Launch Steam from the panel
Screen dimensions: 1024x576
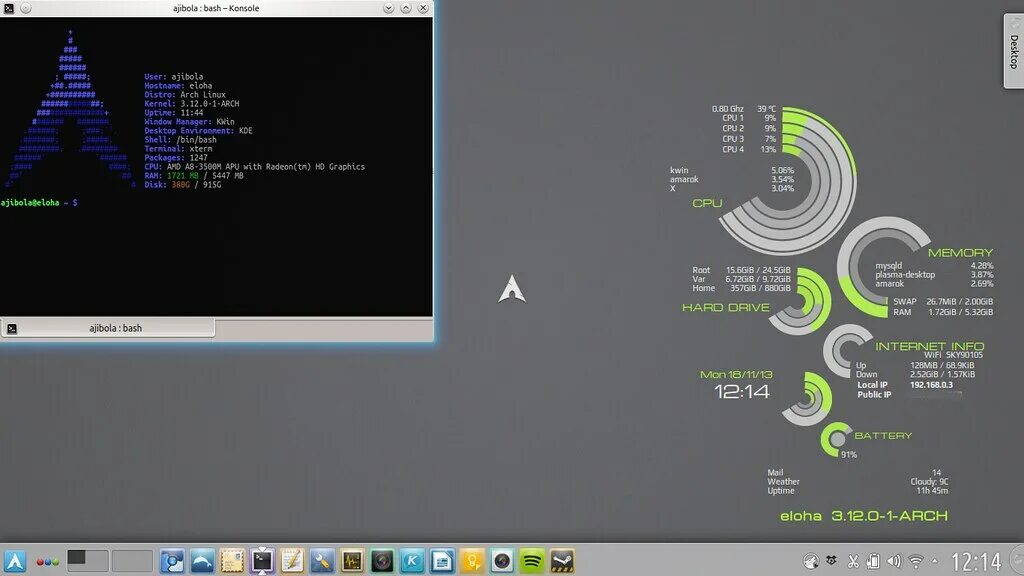pos(562,561)
